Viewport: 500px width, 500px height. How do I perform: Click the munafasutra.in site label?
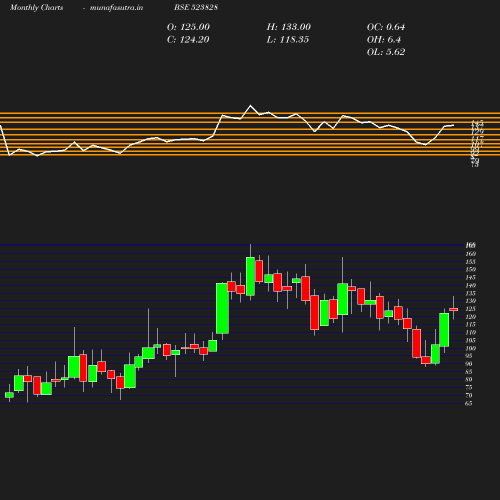point(116,7)
